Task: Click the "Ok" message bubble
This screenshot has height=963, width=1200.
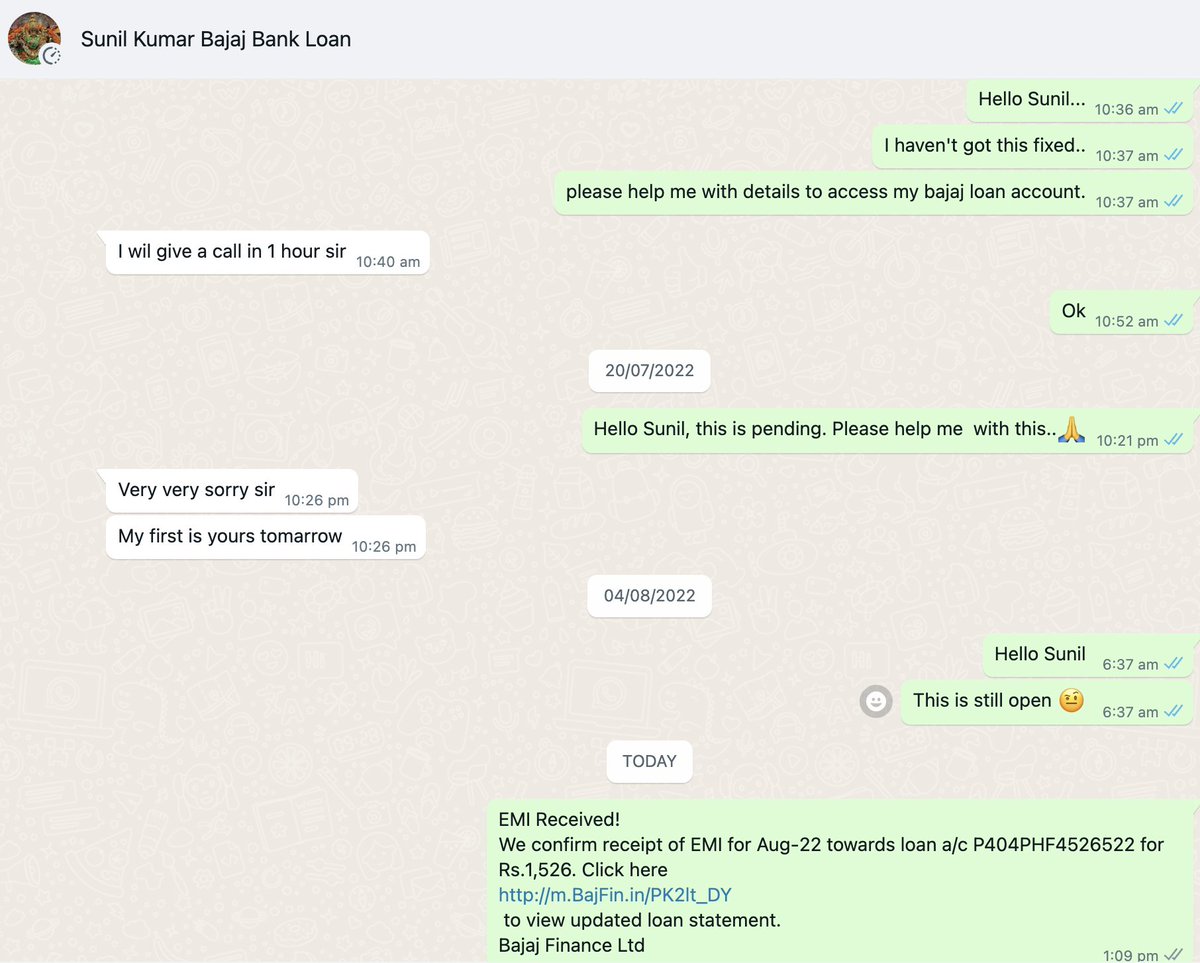Action: click(x=1122, y=312)
